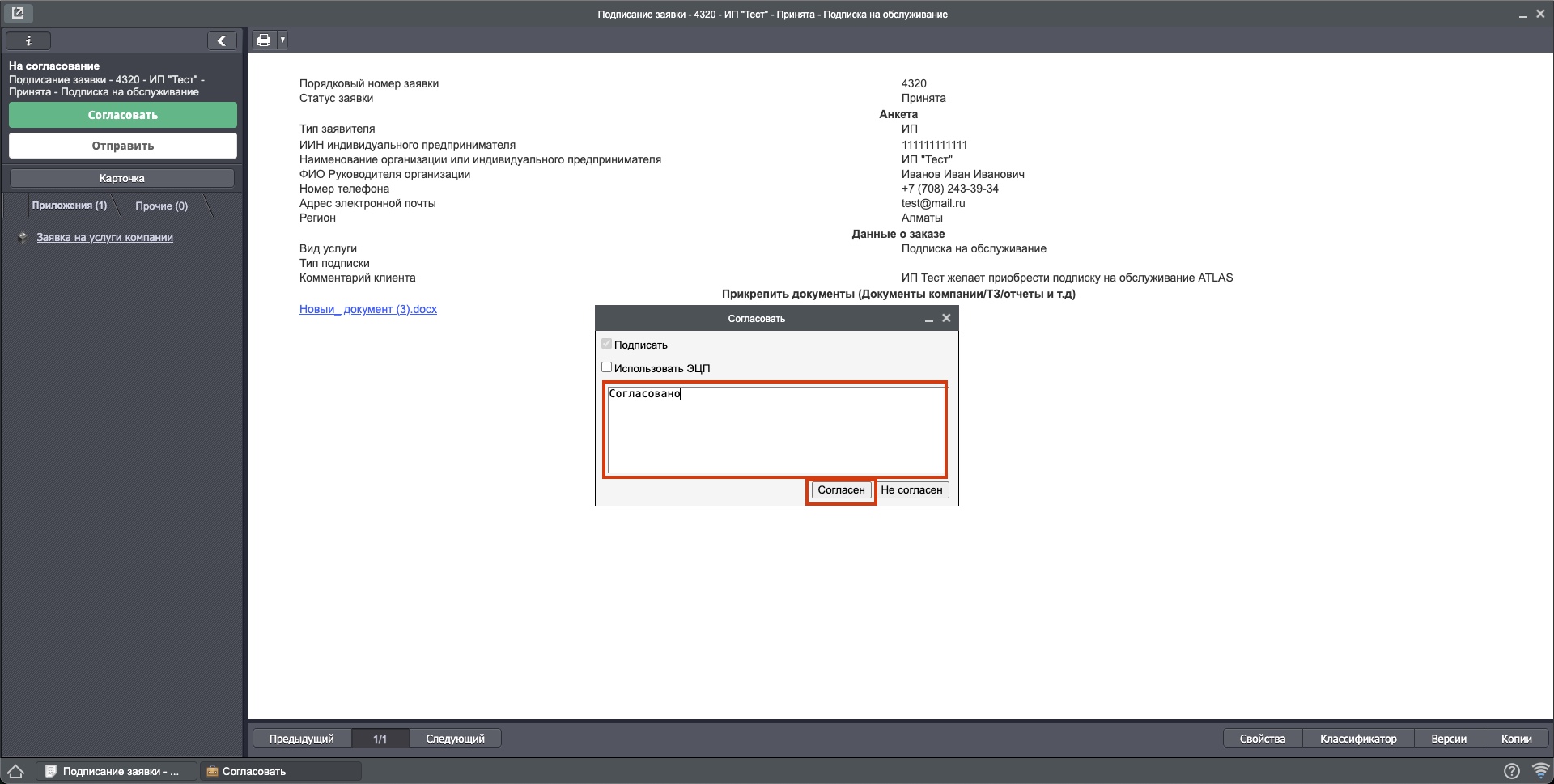Switch to the Прочие (0) tab
Image resolution: width=1554 pixels, height=784 pixels.
pos(161,206)
